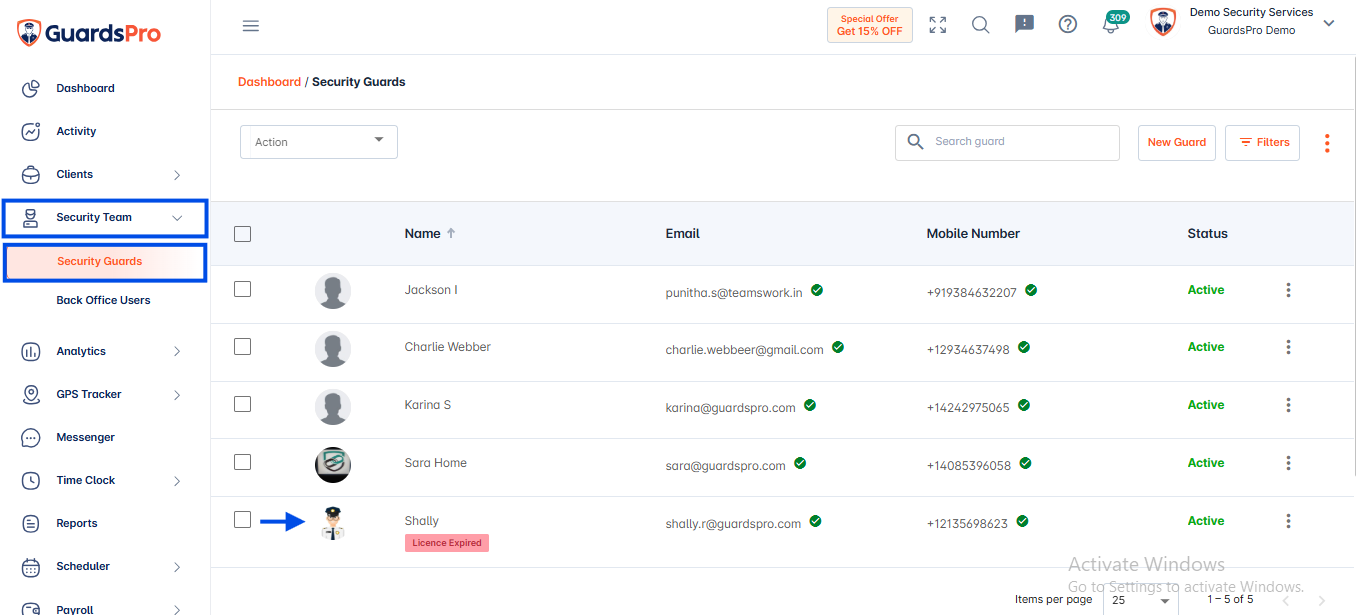The height and width of the screenshot is (615, 1356).
Task: Expand the account menu chevron
Action: pyautogui.click(x=1329, y=23)
